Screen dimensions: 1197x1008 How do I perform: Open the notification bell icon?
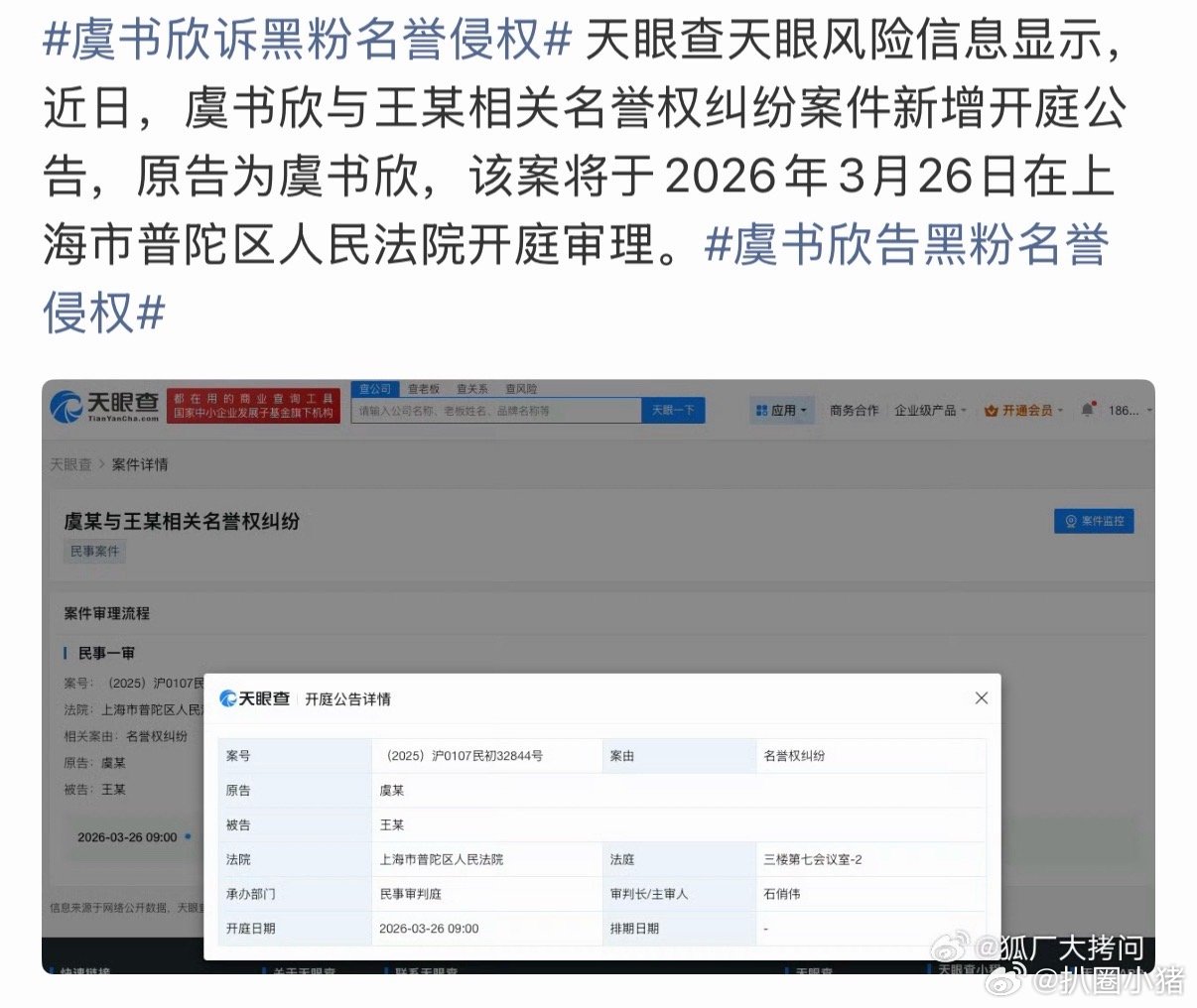(x=1086, y=409)
